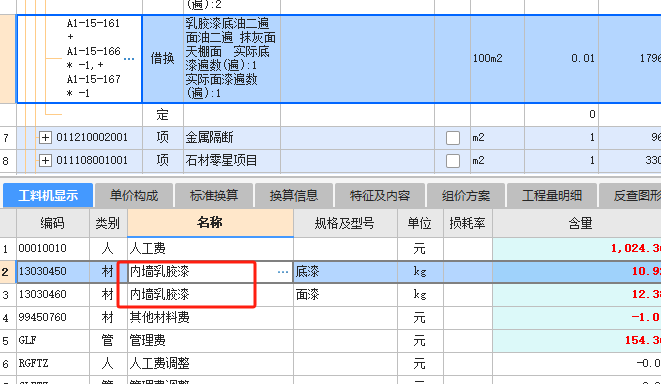Open ellipsis button beside code A1-15-161
The image size is (661, 384).
tap(129, 59)
